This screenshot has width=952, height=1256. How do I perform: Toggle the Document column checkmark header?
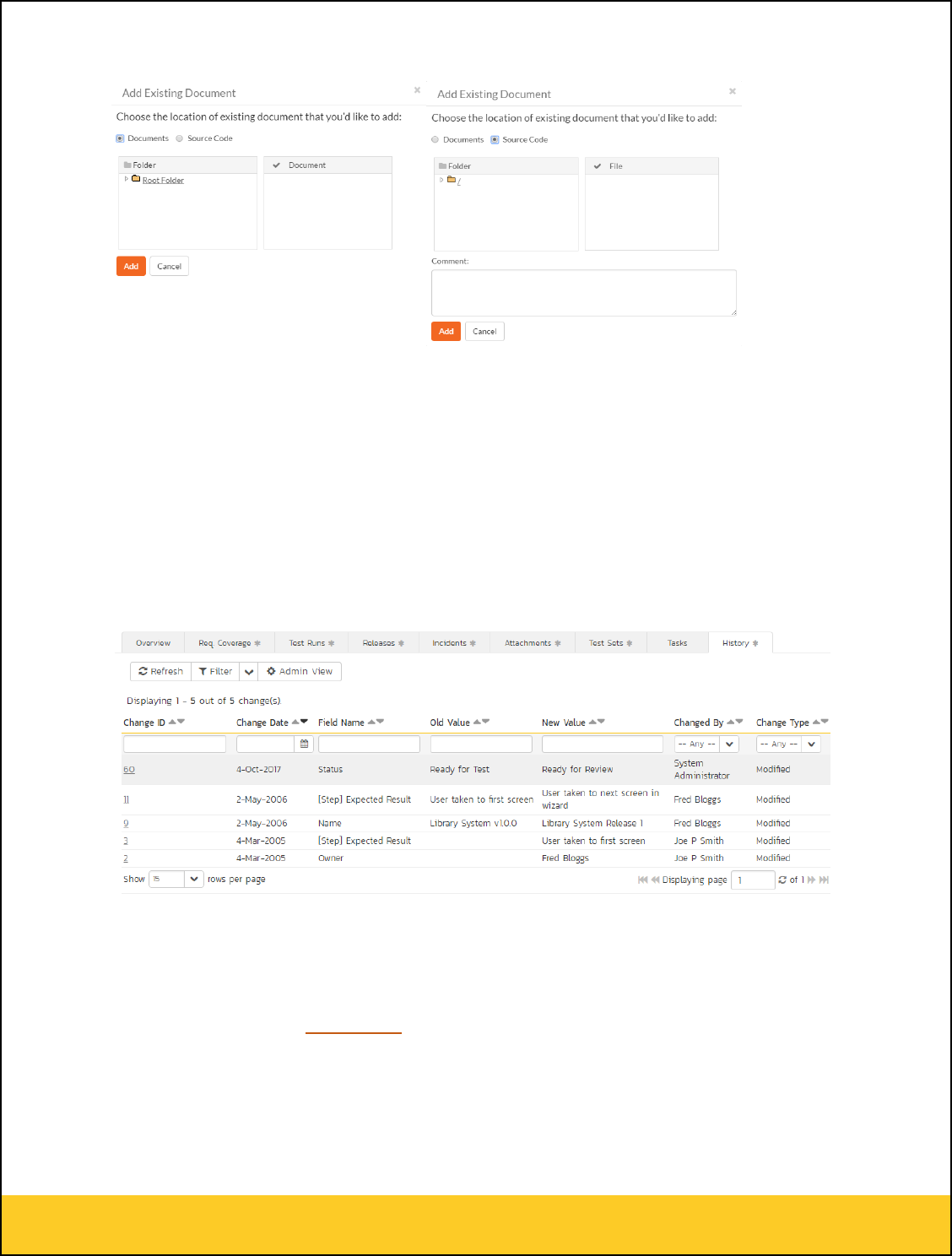[276, 165]
